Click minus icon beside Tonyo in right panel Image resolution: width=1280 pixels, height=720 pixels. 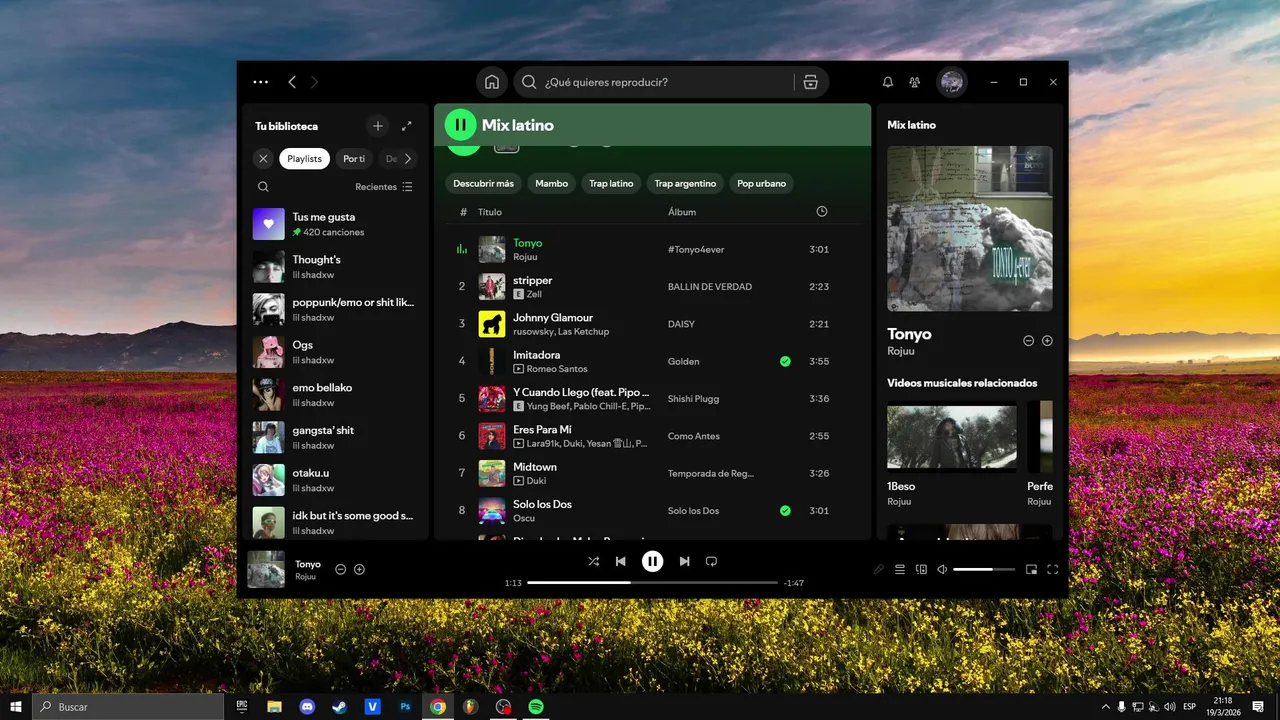tap(1028, 341)
